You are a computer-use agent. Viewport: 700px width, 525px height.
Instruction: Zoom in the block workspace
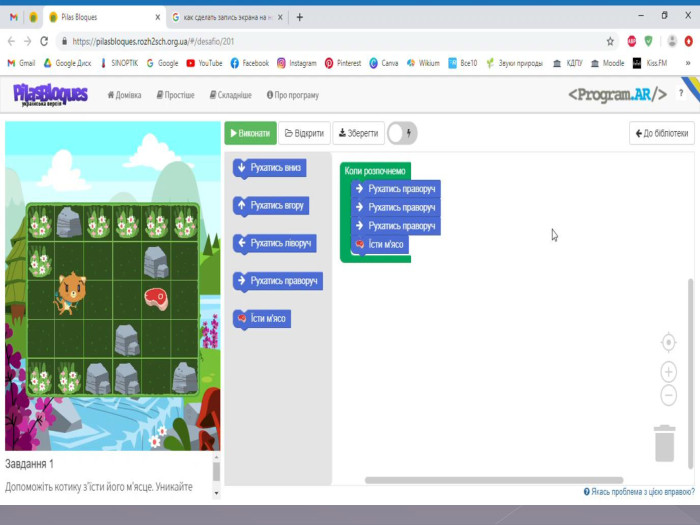tap(669, 372)
